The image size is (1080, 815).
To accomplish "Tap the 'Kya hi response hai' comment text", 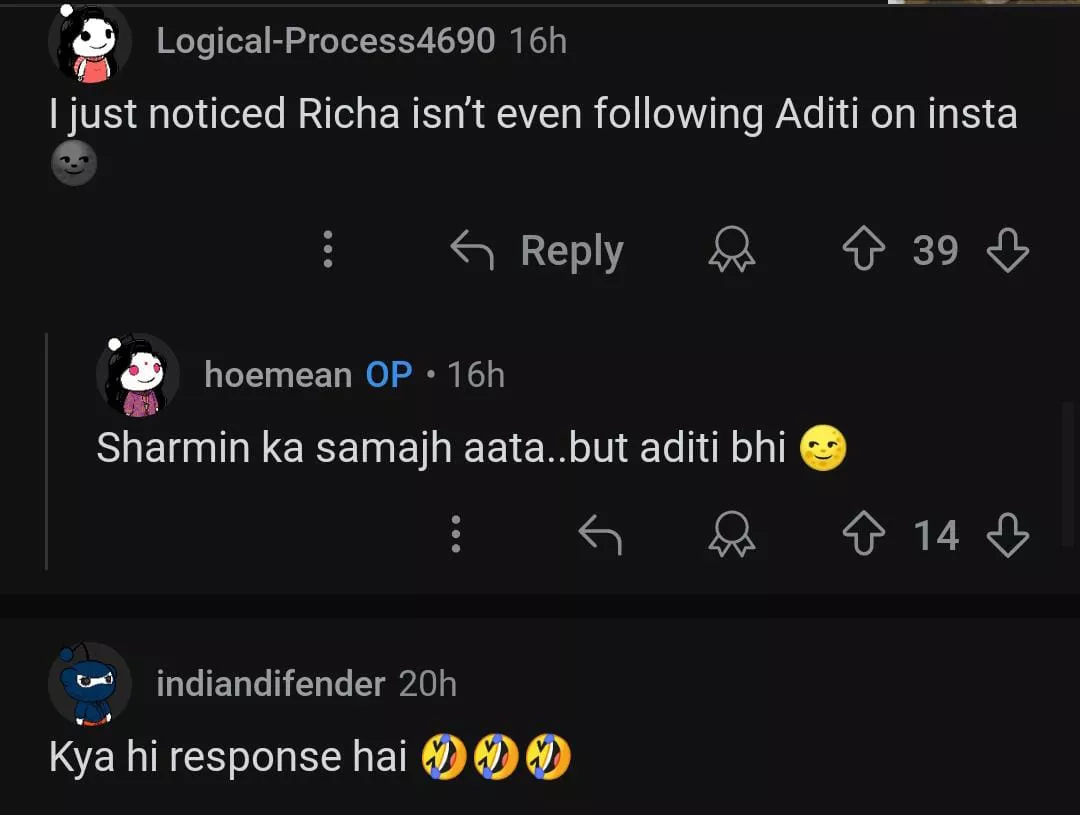I will coord(228,757).
